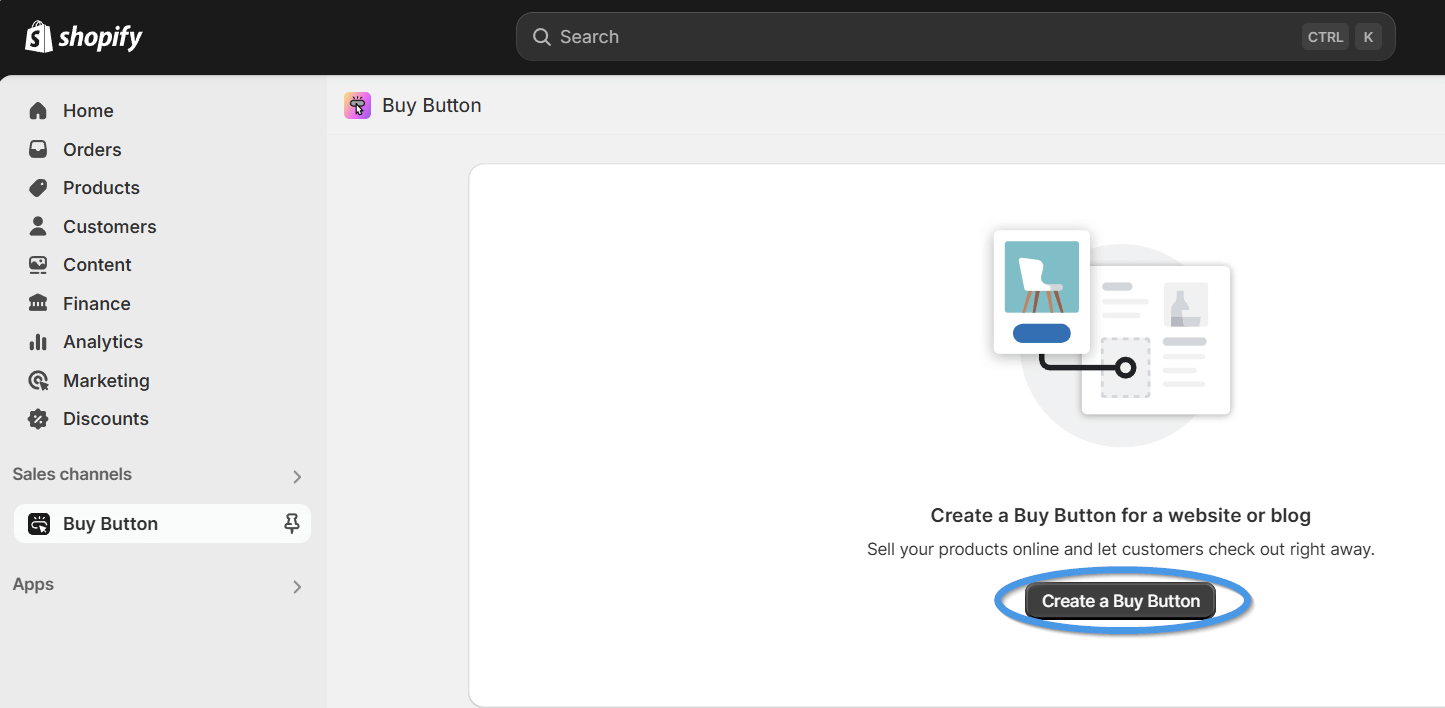Select Buy Button sales channel label

110,524
